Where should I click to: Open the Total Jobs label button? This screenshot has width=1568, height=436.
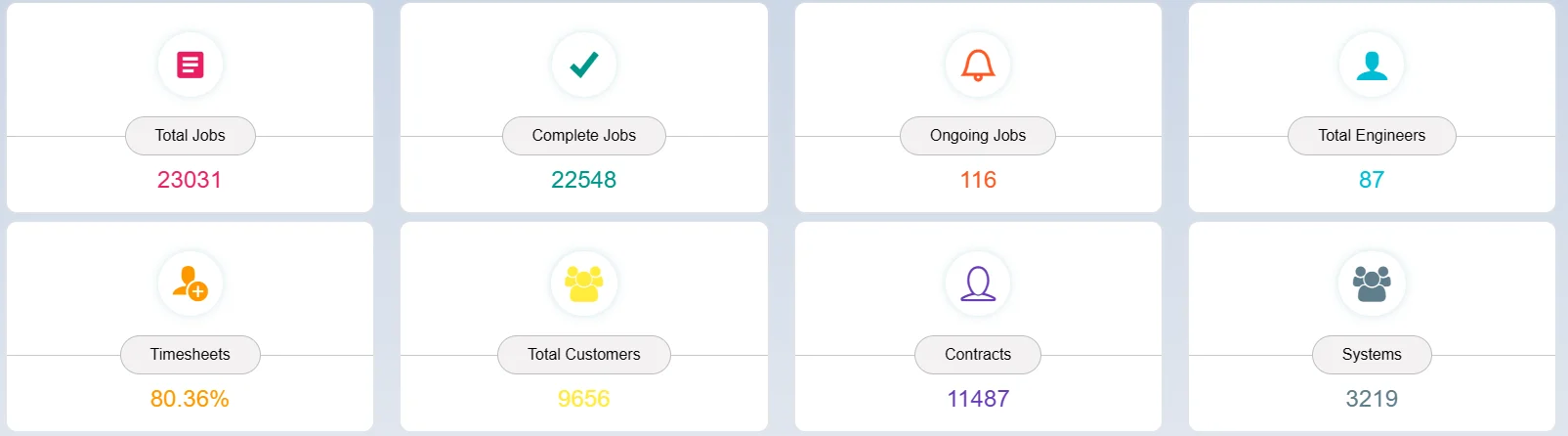click(x=191, y=136)
